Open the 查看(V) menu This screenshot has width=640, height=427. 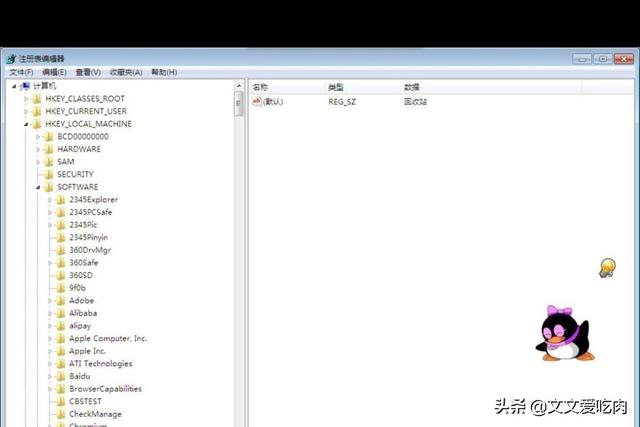(x=88, y=72)
